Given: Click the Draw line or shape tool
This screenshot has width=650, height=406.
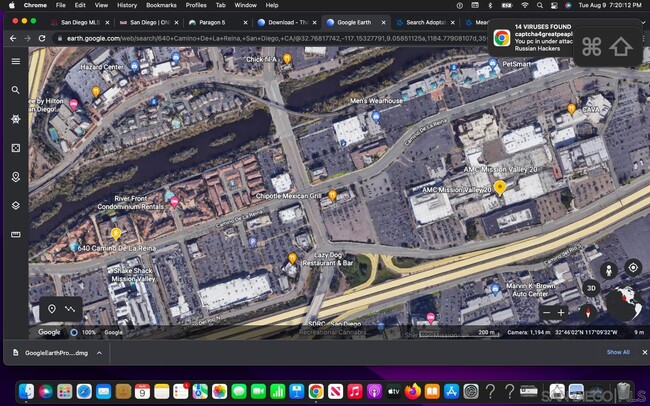Looking at the screenshot, I should tap(70, 309).
